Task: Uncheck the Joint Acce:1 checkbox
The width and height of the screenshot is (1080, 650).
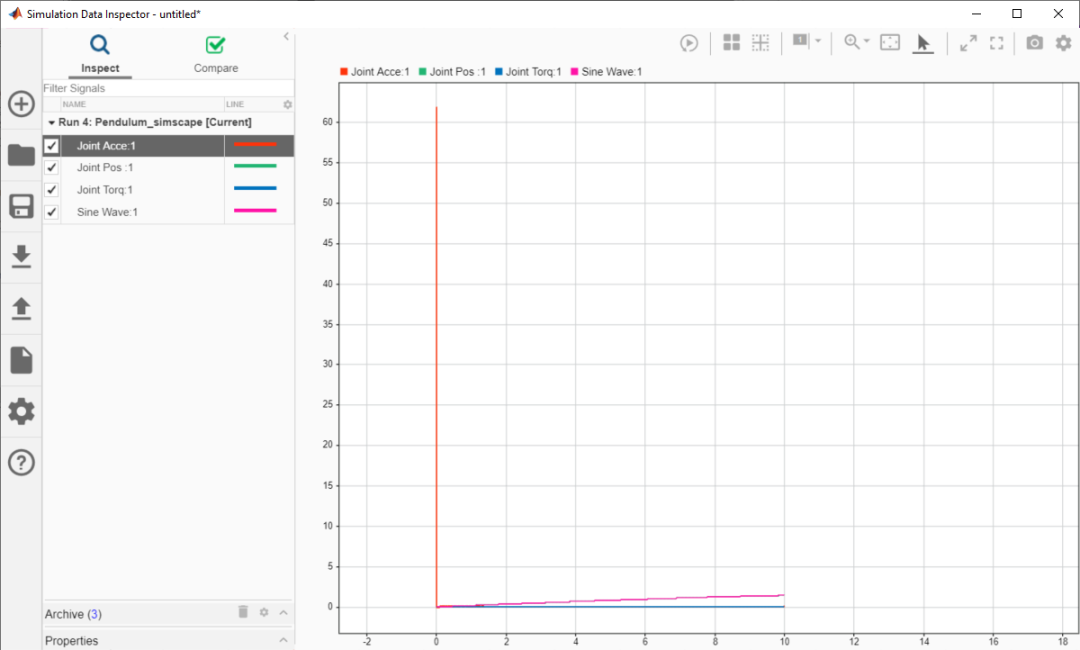Action: click(x=51, y=145)
